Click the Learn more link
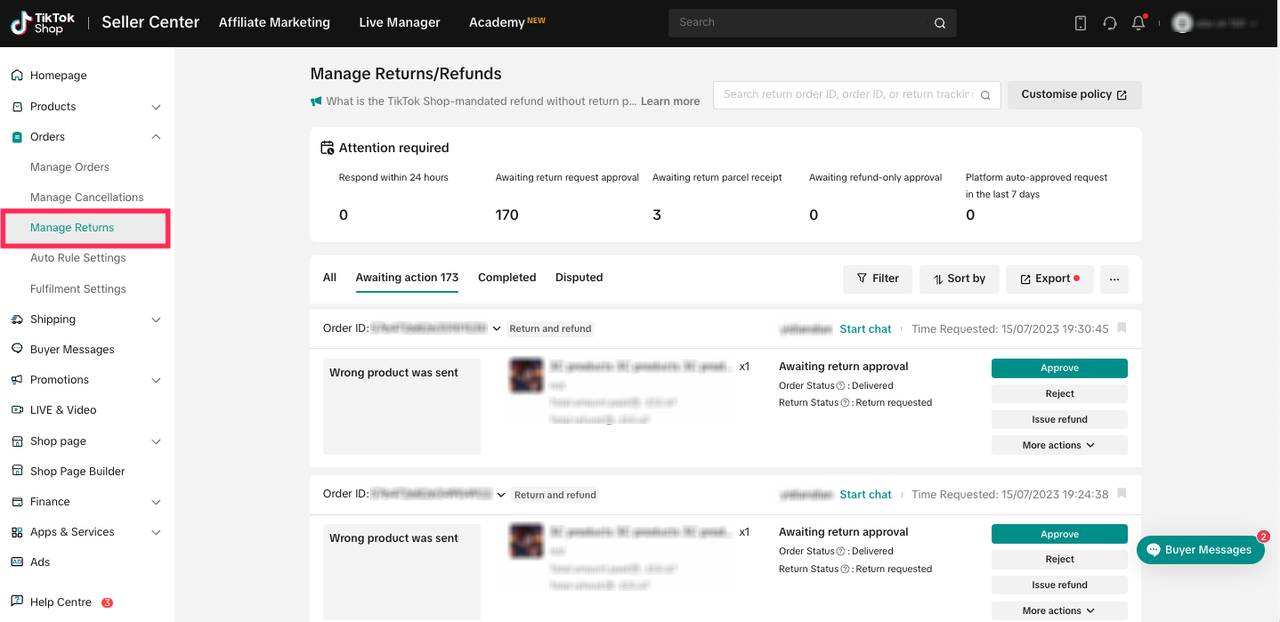The height and width of the screenshot is (622, 1280). pyautogui.click(x=670, y=102)
